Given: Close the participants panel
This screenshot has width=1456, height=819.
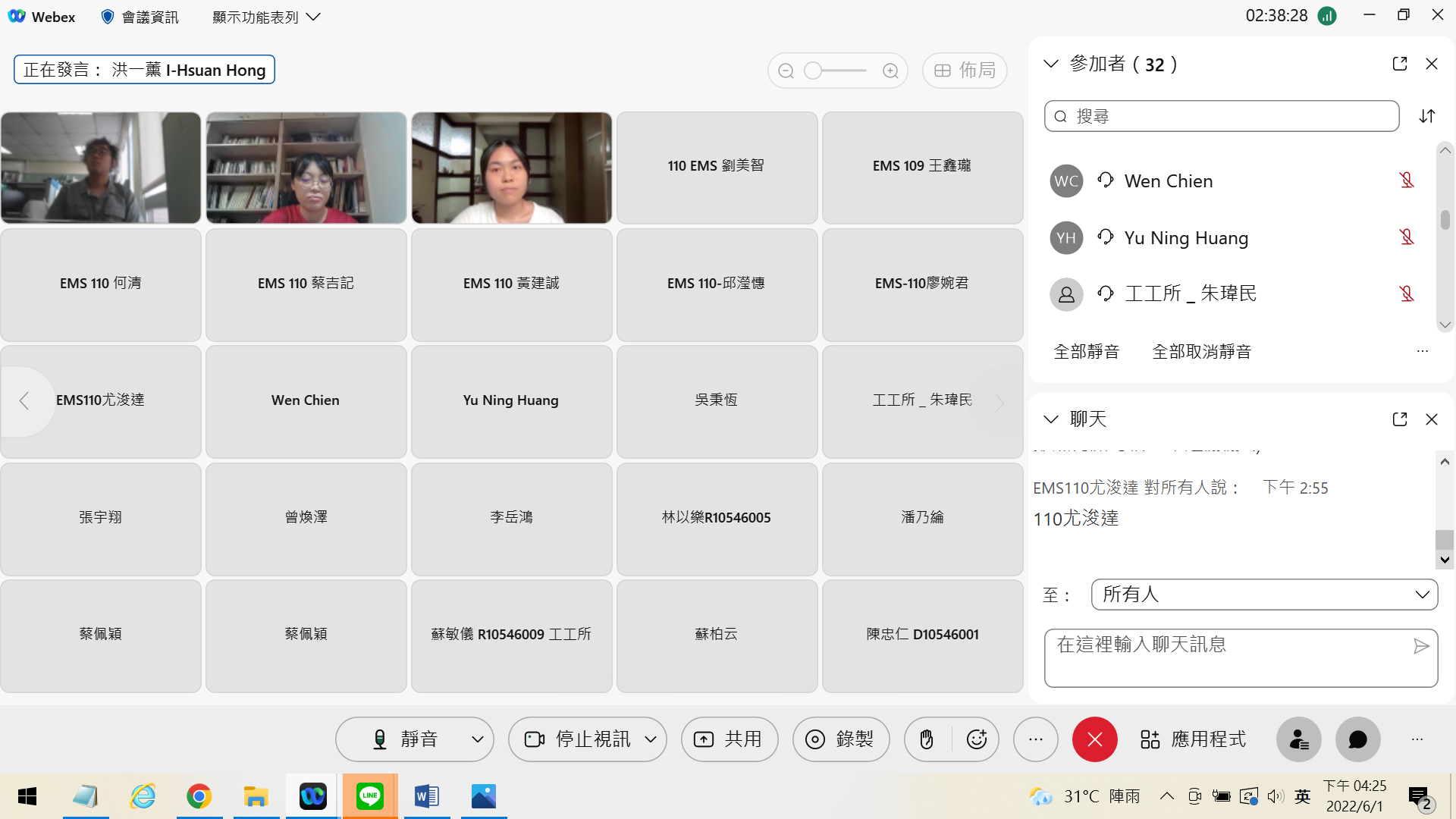Looking at the screenshot, I should (1432, 64).
